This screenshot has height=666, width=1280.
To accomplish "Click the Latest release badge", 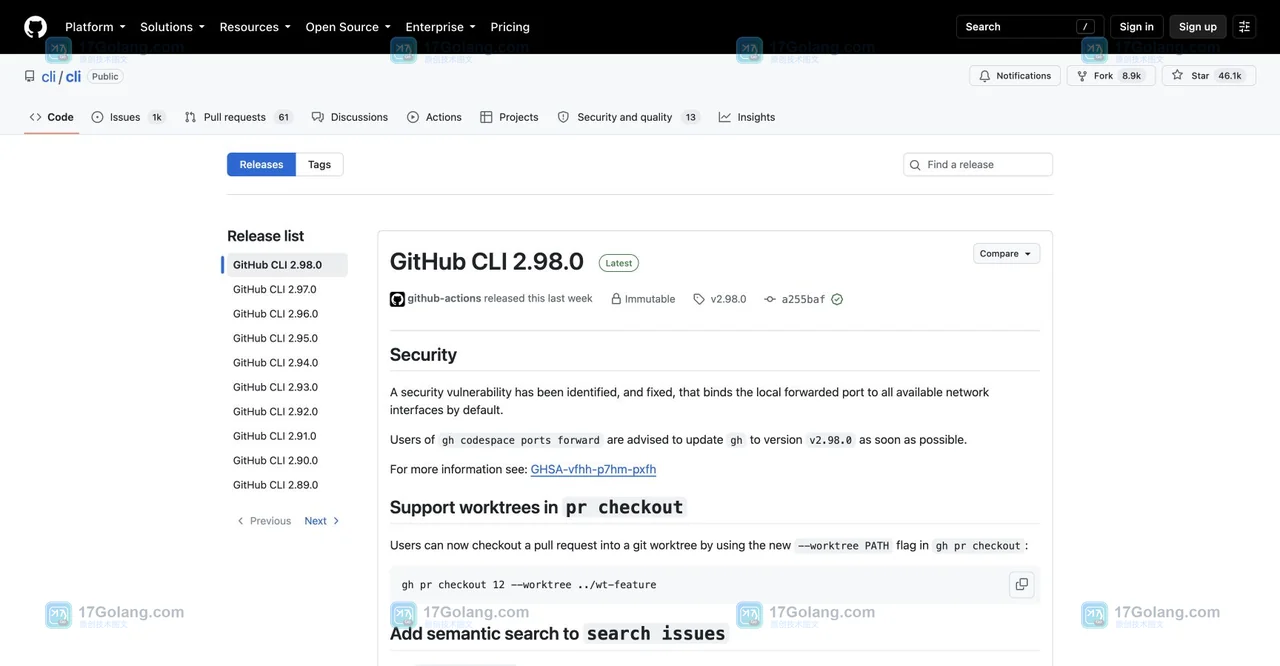I will (619, 263).
